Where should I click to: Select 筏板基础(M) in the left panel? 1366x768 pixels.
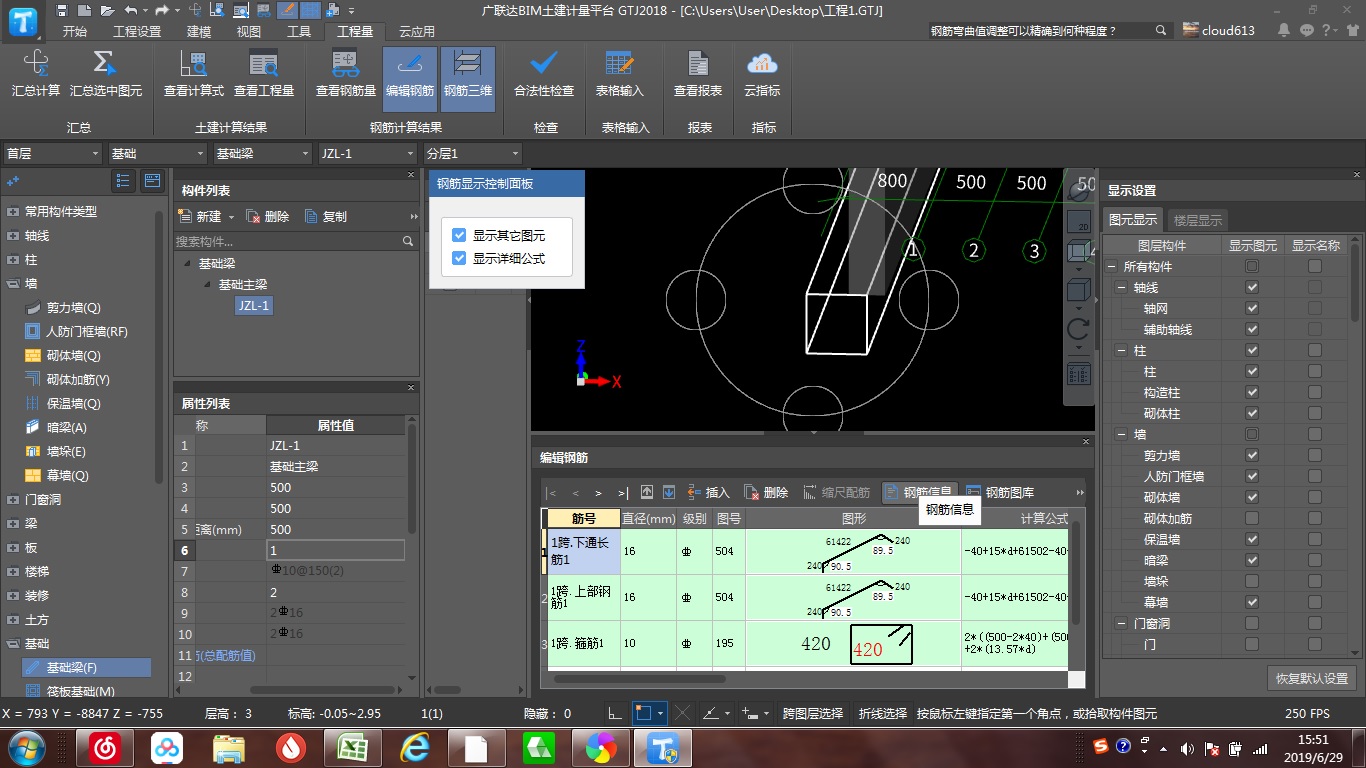[80, 691]
